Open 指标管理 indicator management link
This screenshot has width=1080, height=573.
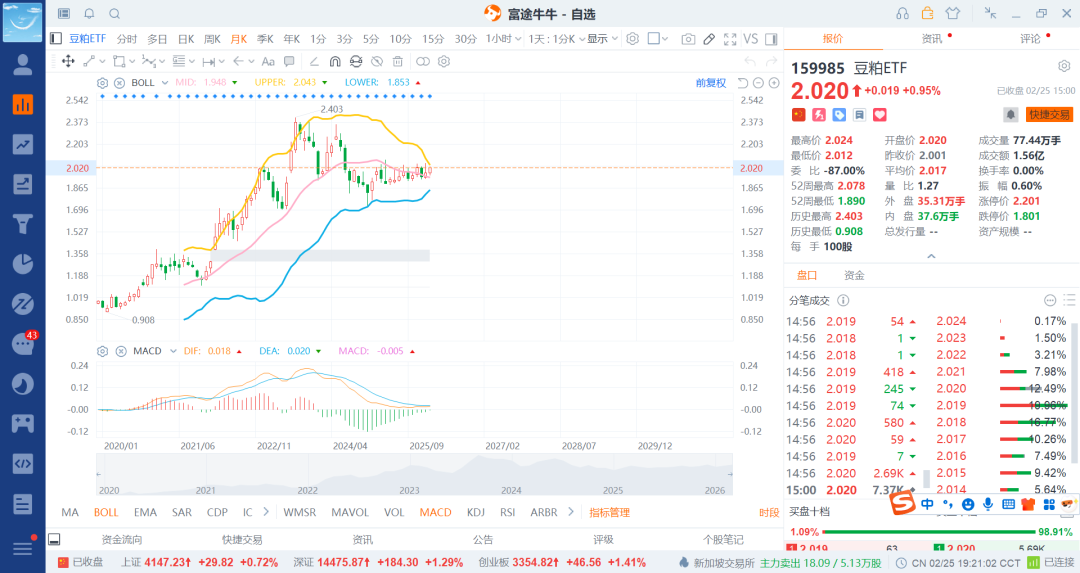[x=609, y=512]
